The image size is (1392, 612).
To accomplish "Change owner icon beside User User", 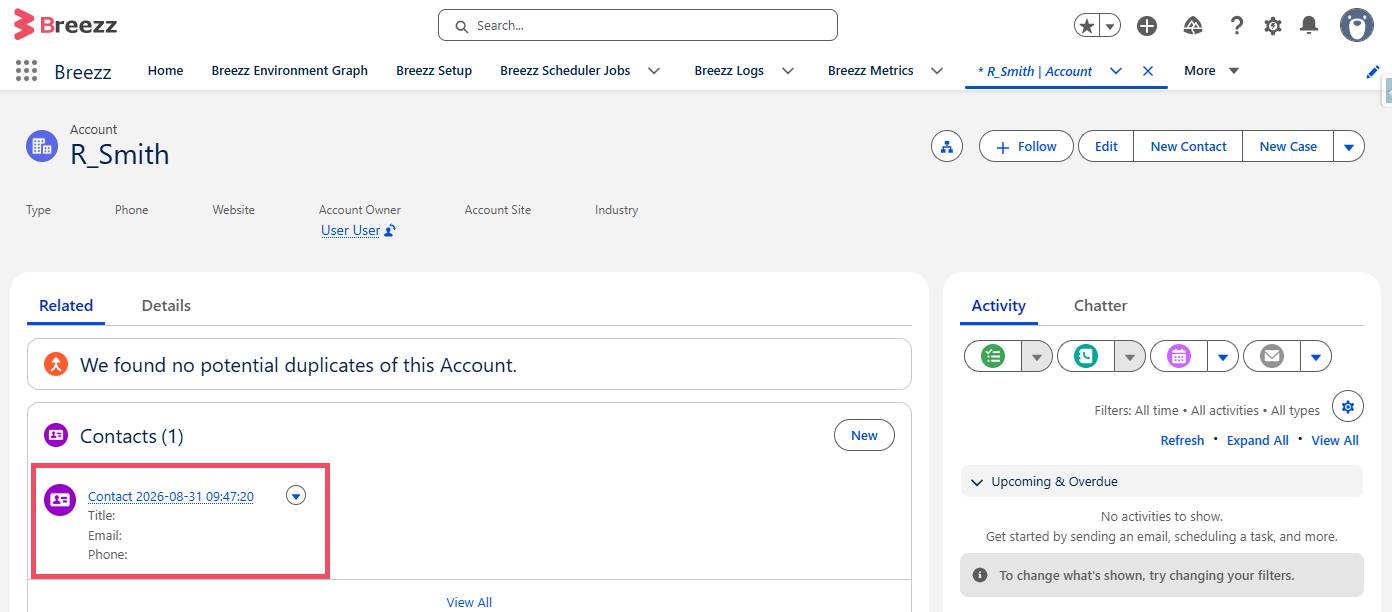I will point(390,230).
